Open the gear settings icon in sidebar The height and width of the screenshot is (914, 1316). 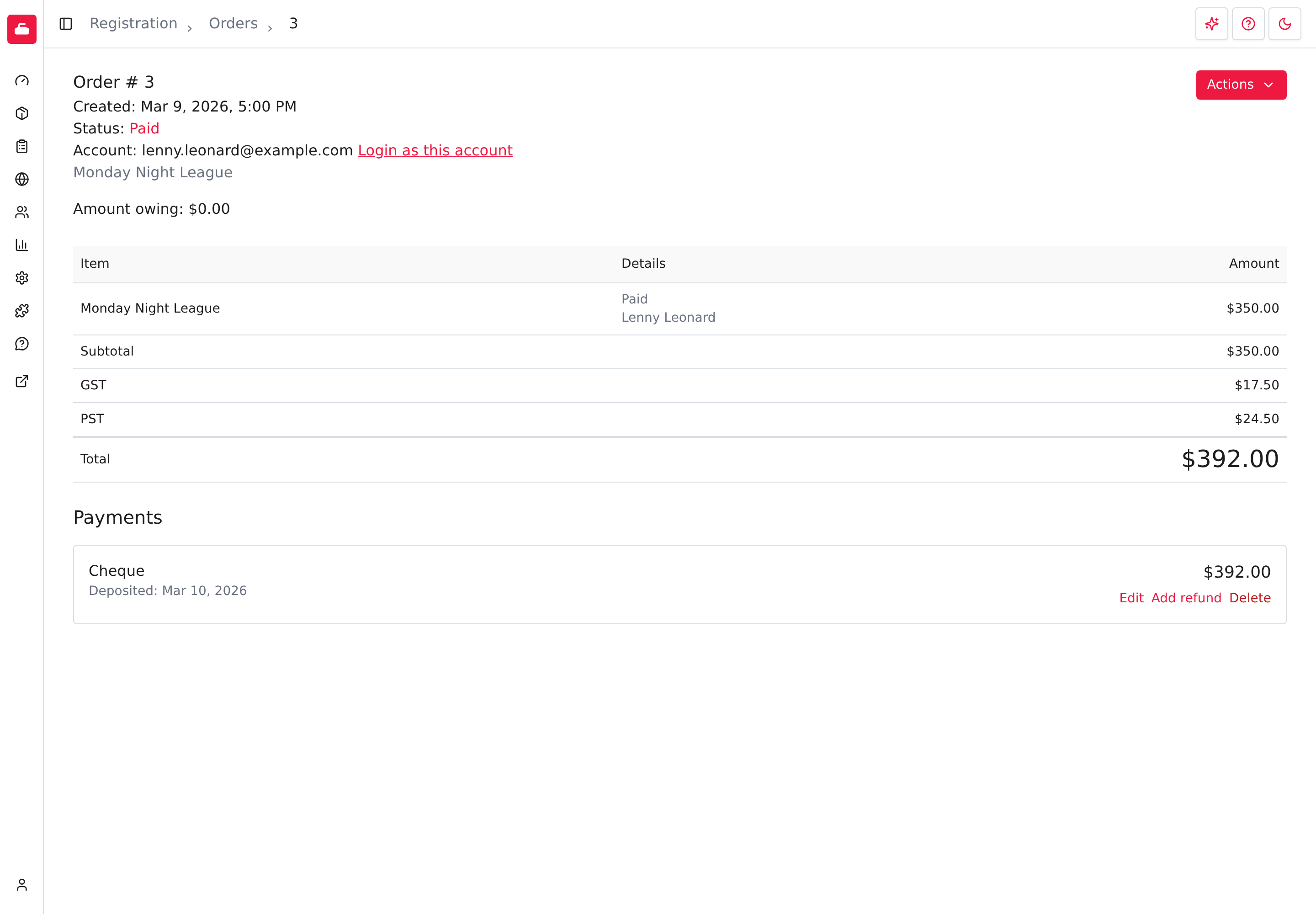22,278
